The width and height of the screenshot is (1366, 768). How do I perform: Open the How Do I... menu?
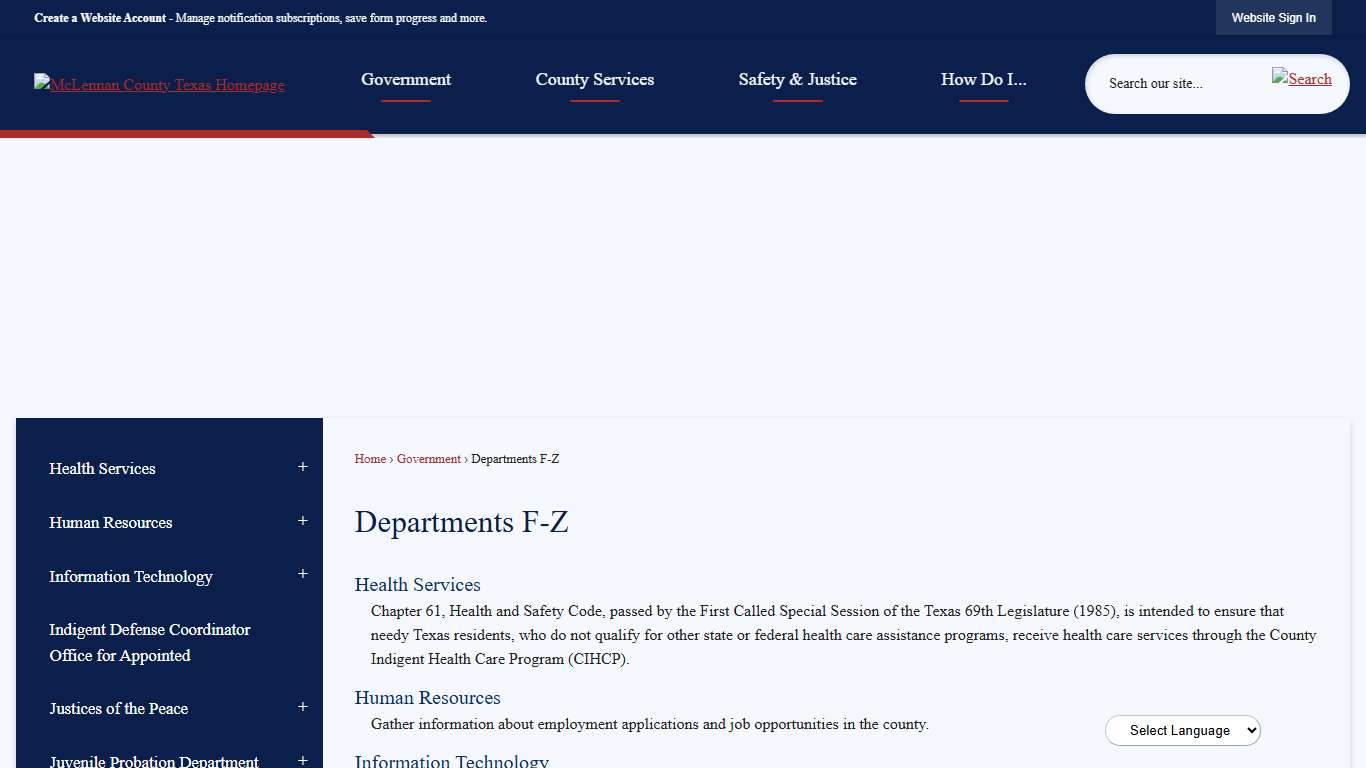click(x=983, y=79)
